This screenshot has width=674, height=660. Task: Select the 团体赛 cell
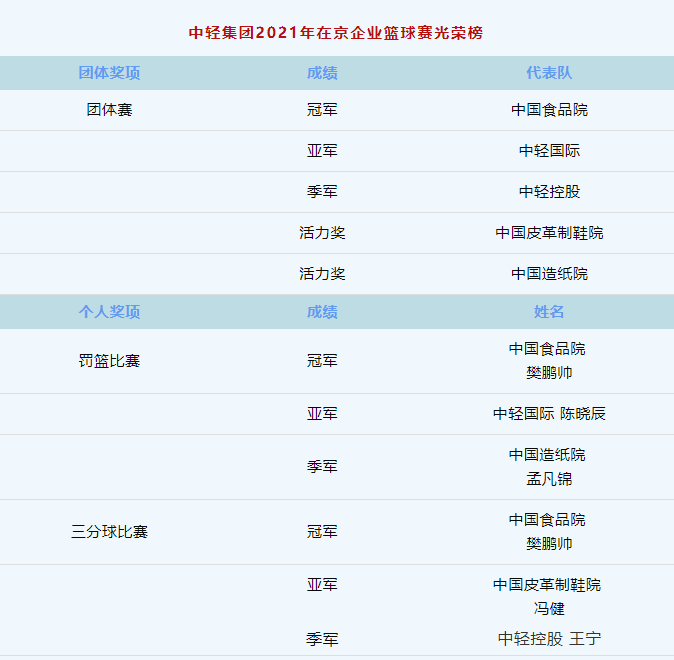pos(109,110)
